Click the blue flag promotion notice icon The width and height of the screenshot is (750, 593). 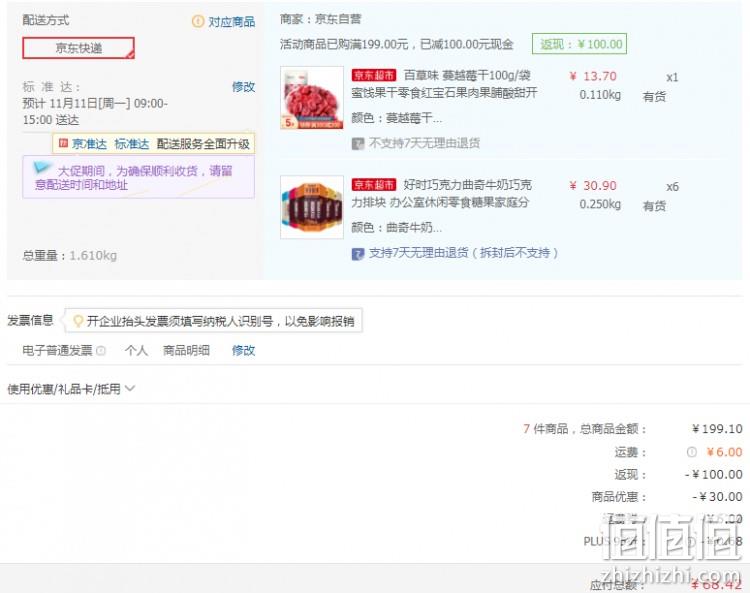pyautogui.click(x=42, y=167)
